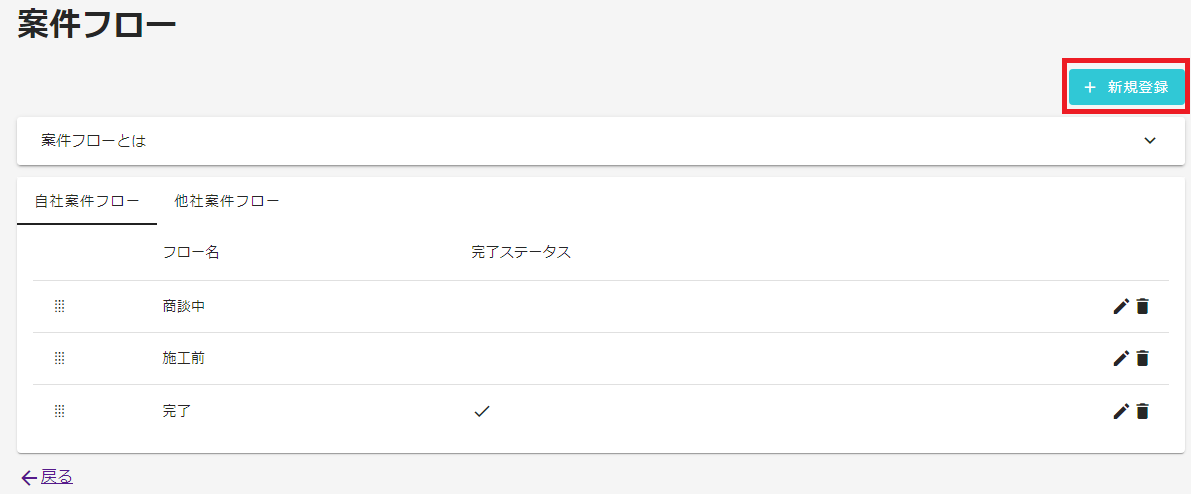
Task: Click the drag handle of 施工前 row
Action: 60,358
